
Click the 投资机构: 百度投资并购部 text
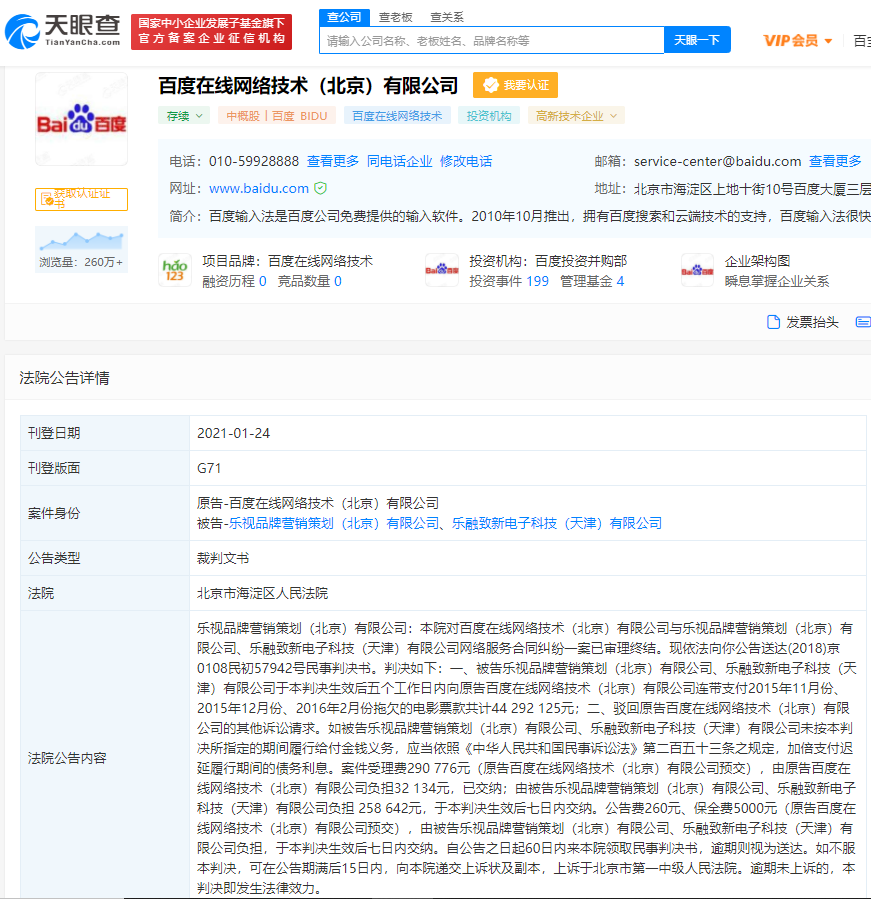coord(549,261)
